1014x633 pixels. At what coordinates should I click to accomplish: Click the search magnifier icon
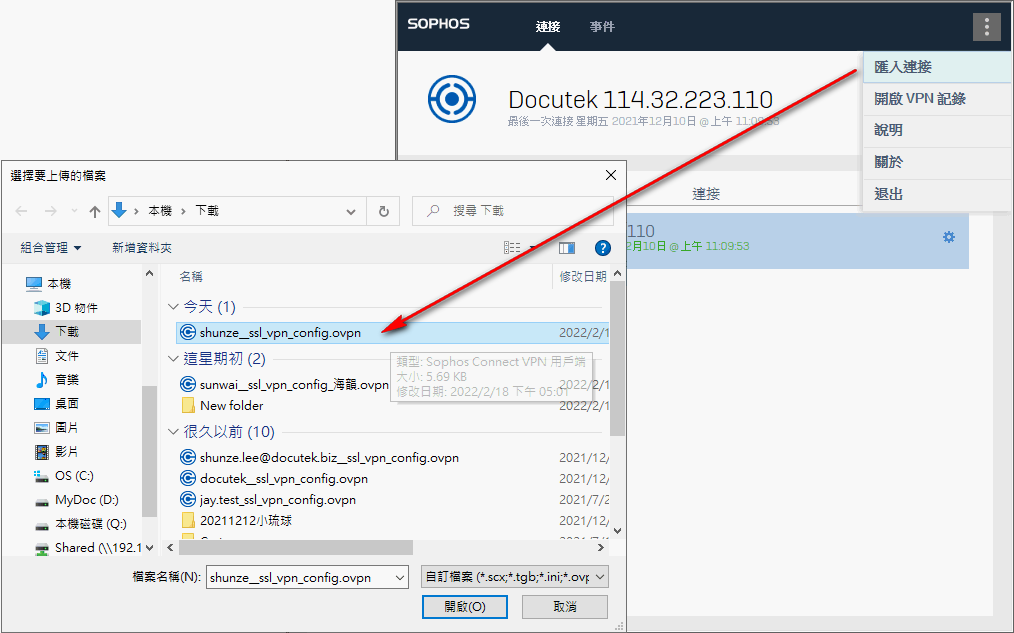(x=433, y=211)
